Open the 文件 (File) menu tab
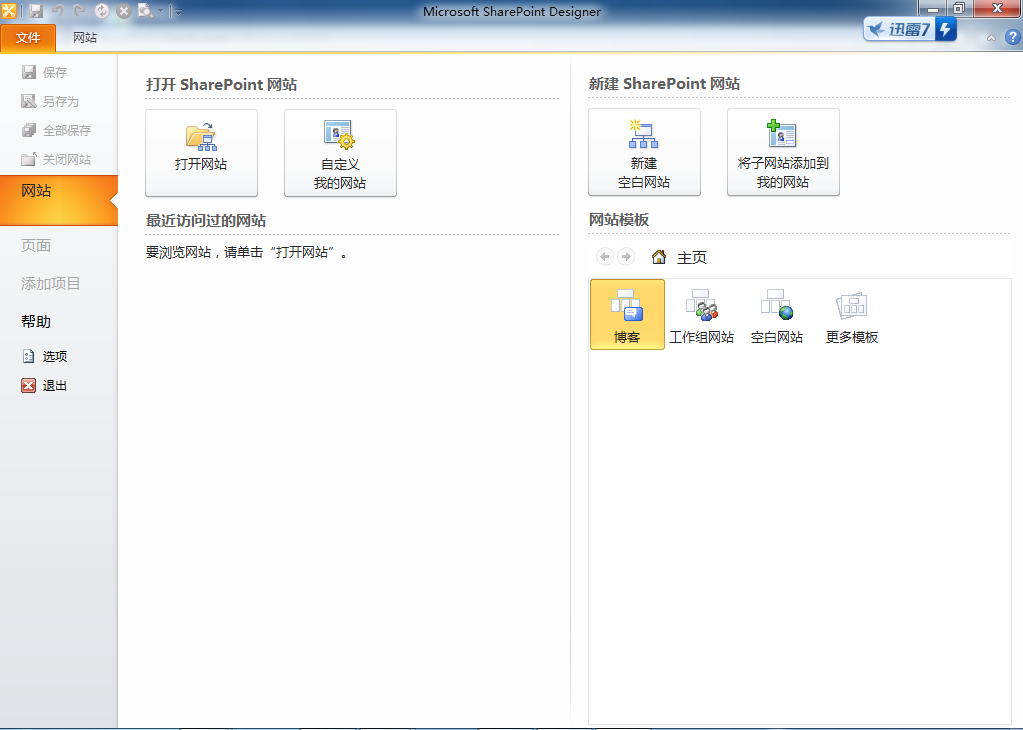Viewport: 1023px width, 730px height. (x=28, y=37)
